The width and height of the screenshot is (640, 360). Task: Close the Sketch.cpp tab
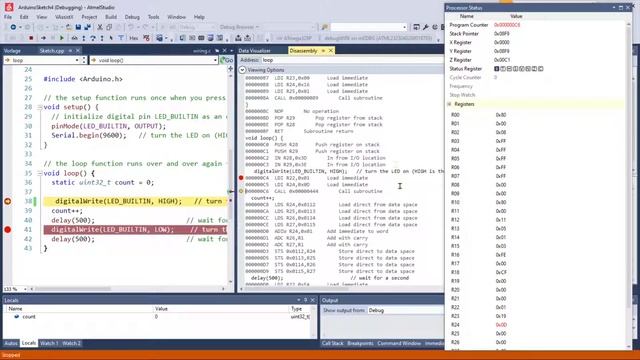[78, 51]
